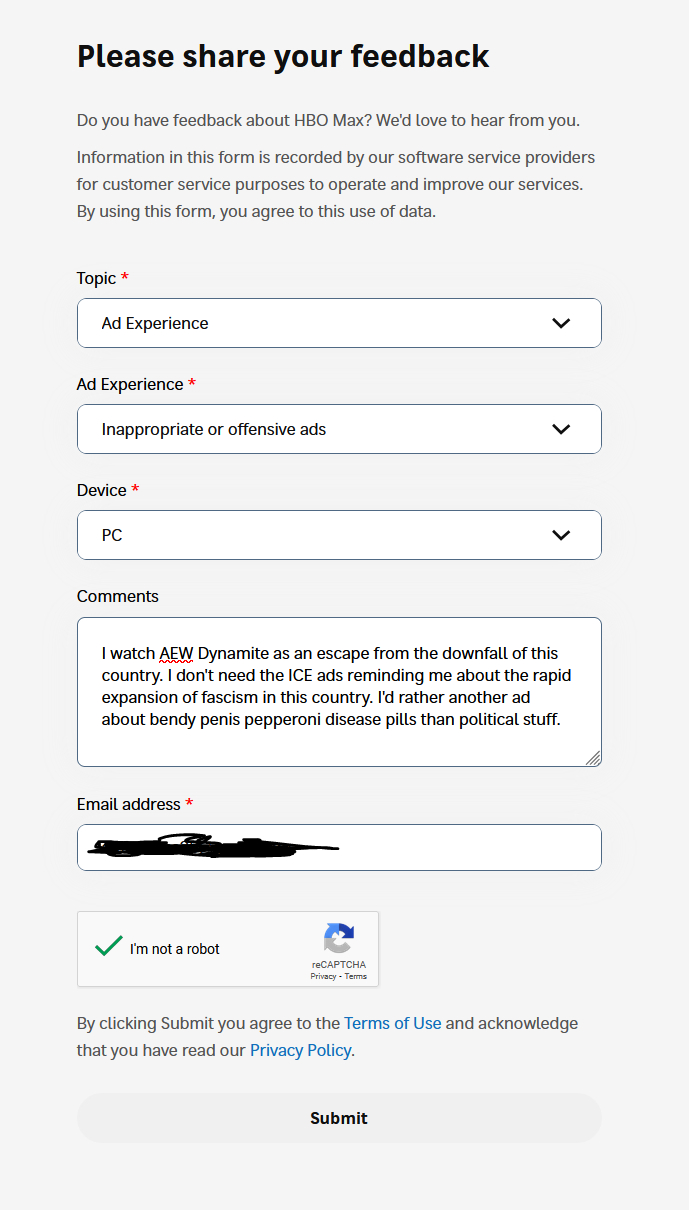The image size is (689, 1210).
Task: Click the chevron arrow in the Device field
Action: [x=561, y=535]
